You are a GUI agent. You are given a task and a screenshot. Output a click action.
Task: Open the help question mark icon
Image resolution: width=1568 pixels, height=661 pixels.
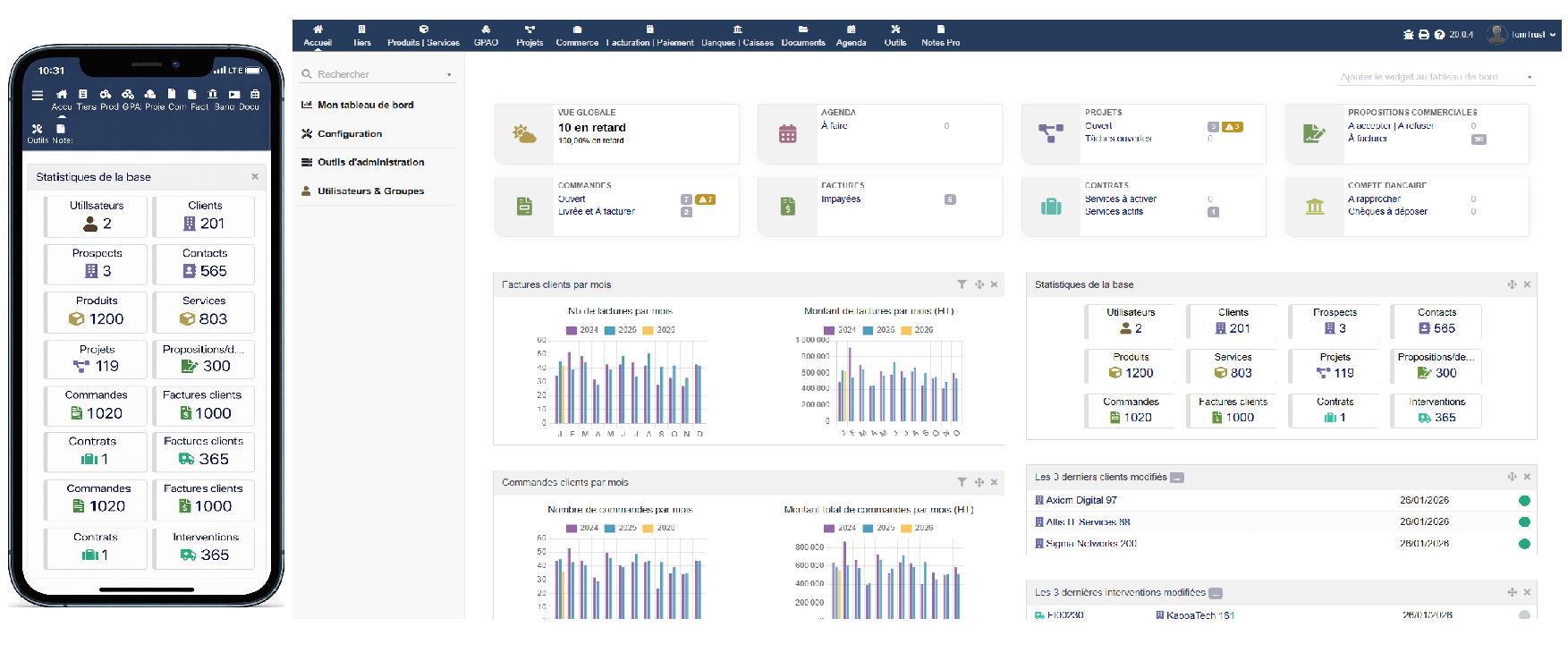[x=1439, y=35]
